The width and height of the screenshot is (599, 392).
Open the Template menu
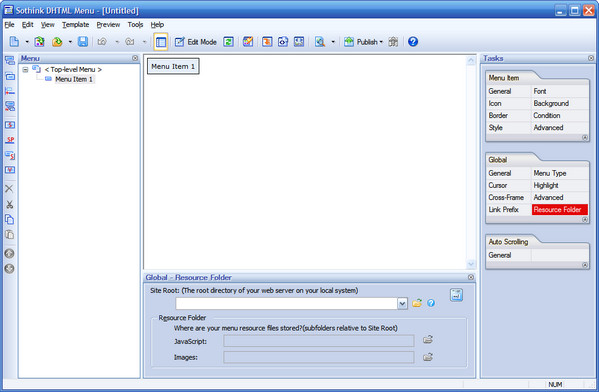point(76,24)
